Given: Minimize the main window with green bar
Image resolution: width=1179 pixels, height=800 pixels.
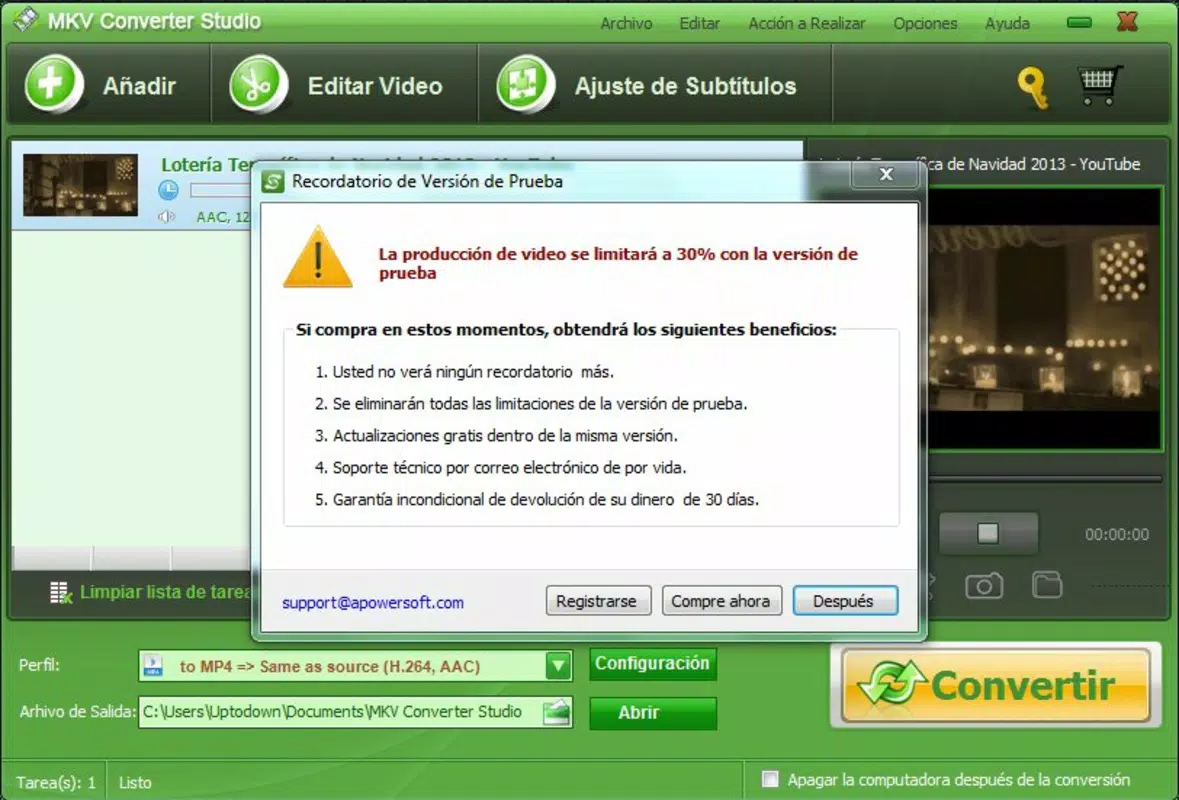Looking at the screenshot, I should coord(1079,23).
